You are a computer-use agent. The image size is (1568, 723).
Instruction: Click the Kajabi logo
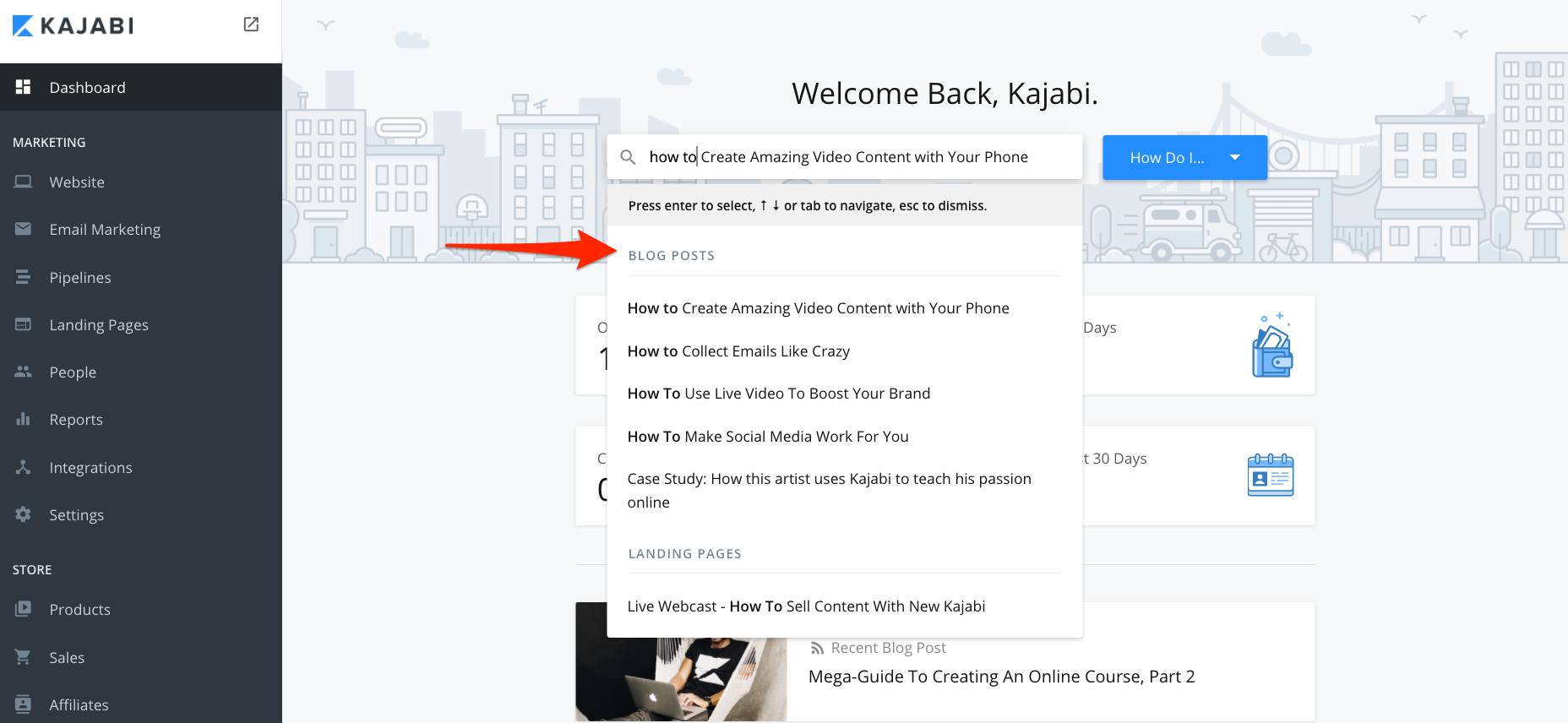73,26
